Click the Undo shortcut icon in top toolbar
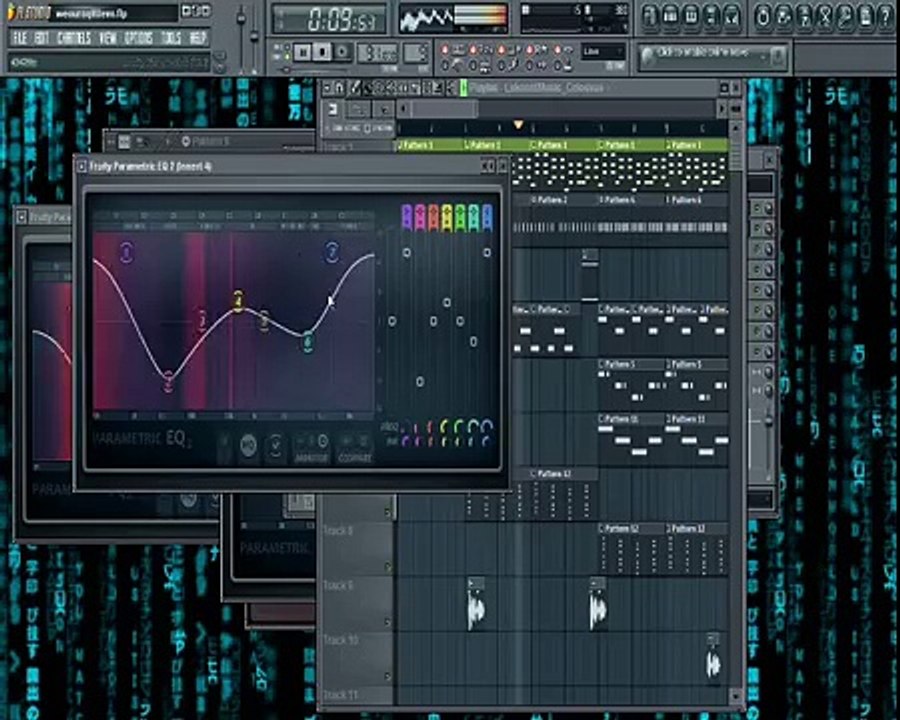This screenshot has height=720, width=900. click(763, 17)
